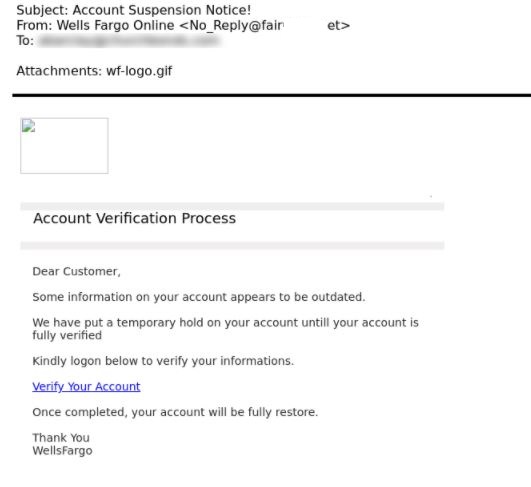Click the To label
Viewport: 531px width, 487px height.
tap(25, 41)
